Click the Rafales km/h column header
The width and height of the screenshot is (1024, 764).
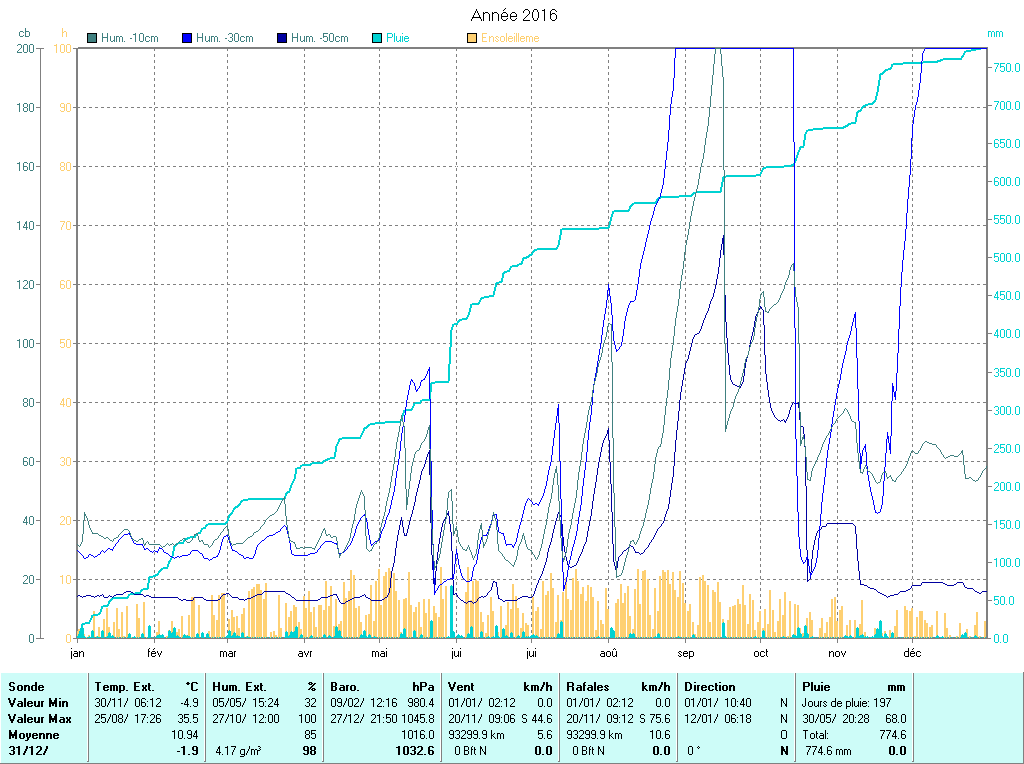[589, 687]
